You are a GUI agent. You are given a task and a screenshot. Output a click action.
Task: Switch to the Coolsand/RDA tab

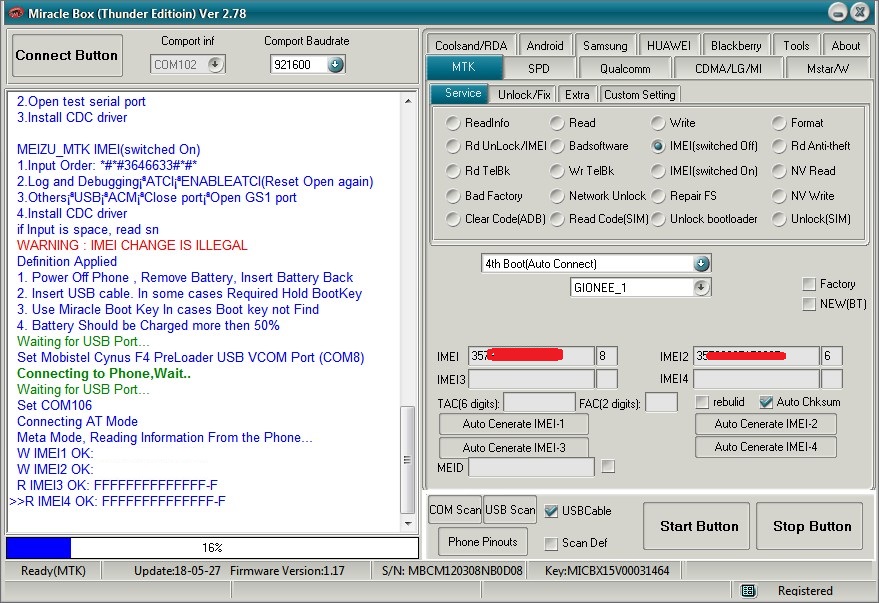471,45
